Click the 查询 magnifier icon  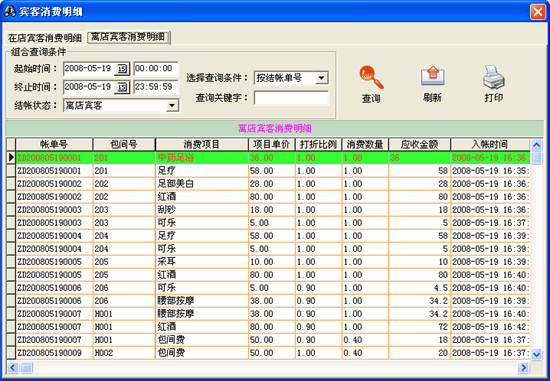click(371, 77)
